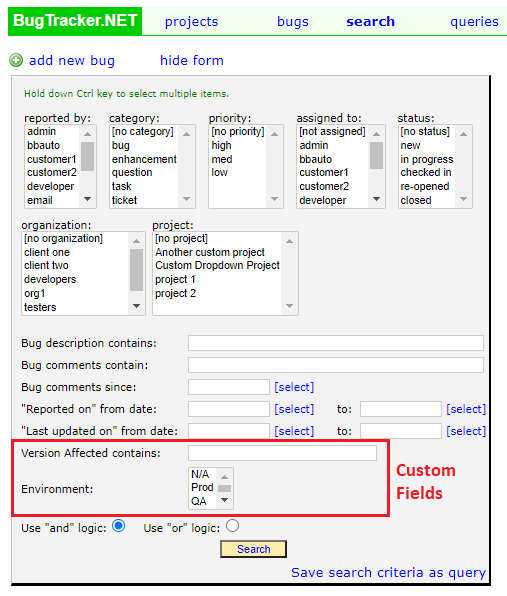Select client one in organization list
The width and height of the screenshot is (507, 596).
(x=47, y=253)
